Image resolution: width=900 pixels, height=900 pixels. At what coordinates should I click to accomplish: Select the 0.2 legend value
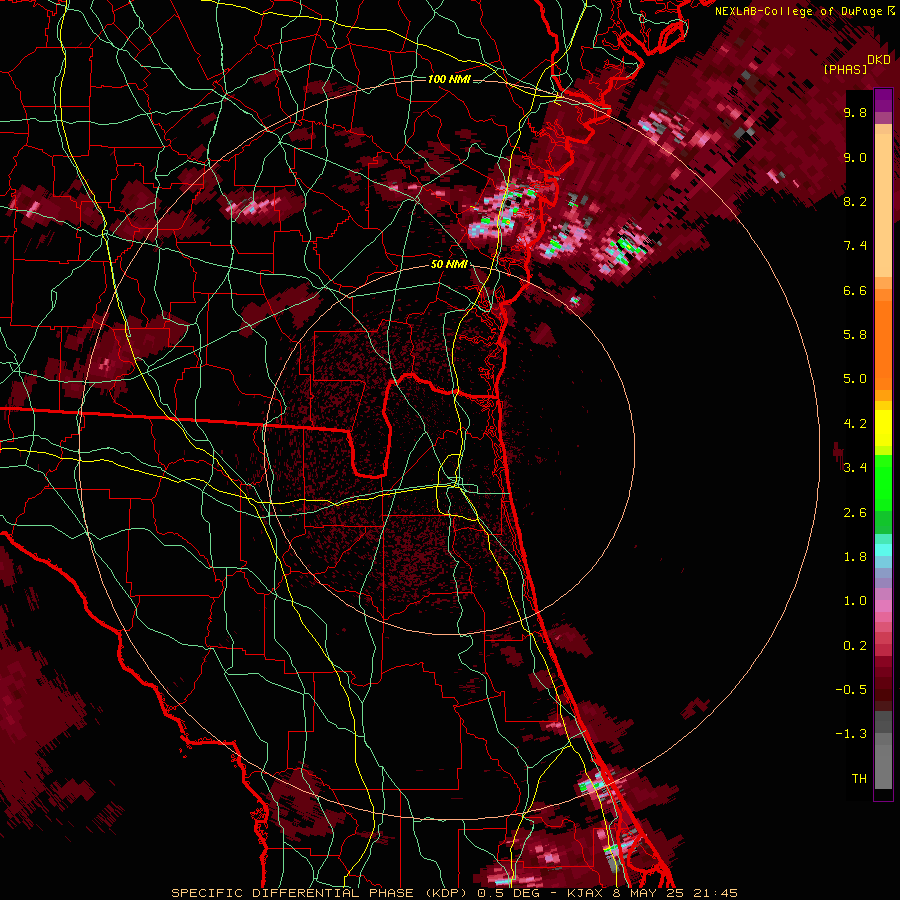pyautogui.click(x=855, y=646)
